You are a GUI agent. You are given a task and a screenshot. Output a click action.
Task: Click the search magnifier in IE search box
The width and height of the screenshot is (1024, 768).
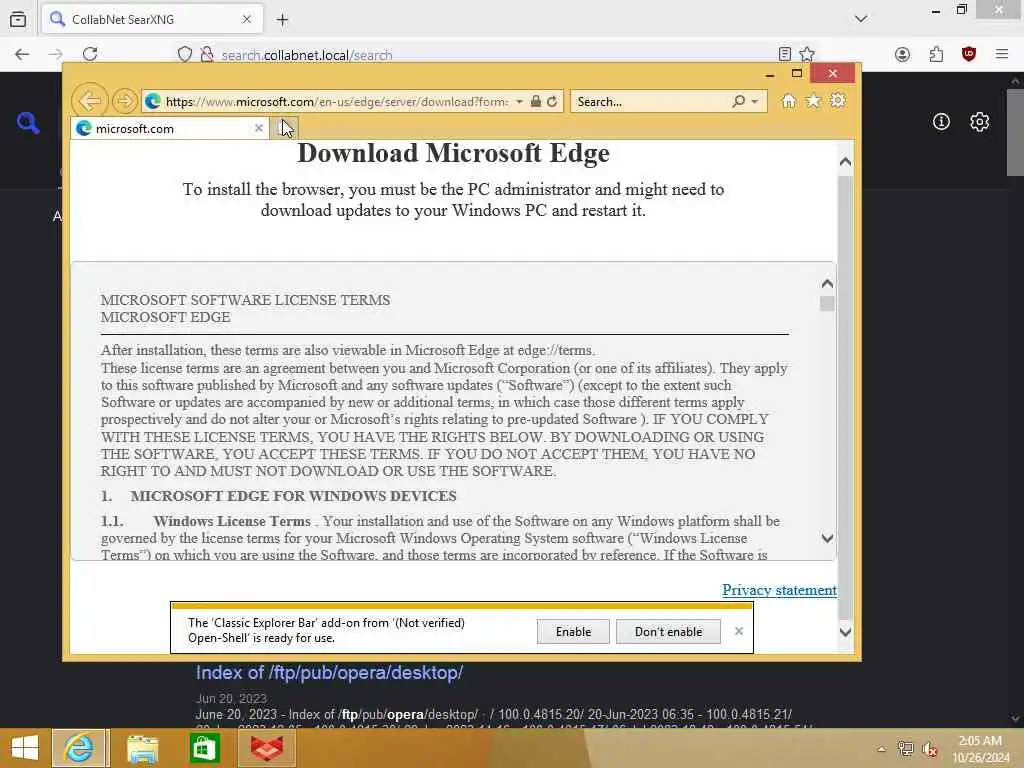(x=739, y=101)
